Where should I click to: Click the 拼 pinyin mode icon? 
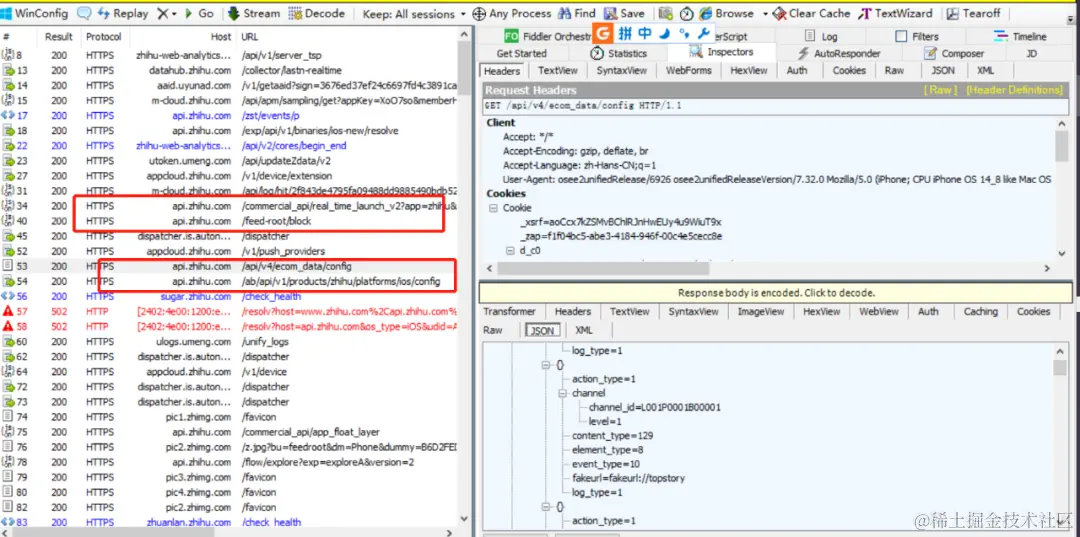[625, 32]
